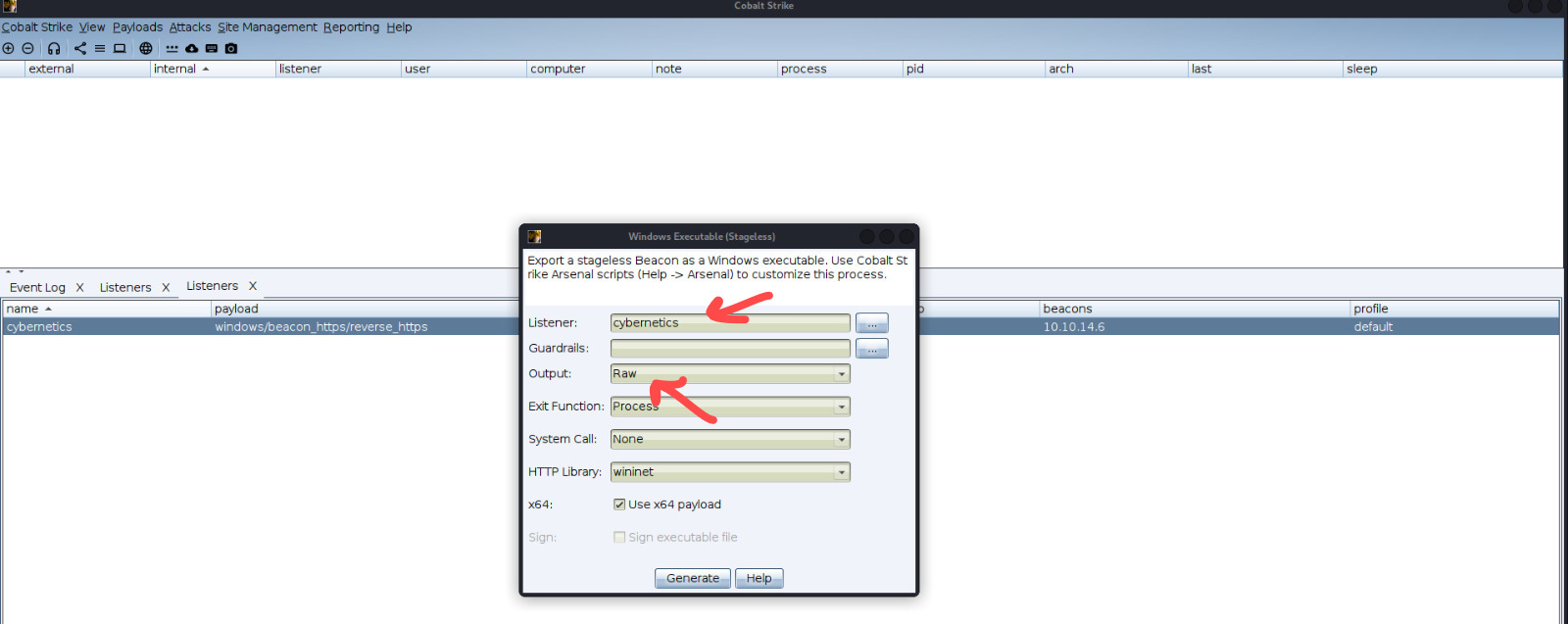Screen dimensions: 1568x624
Task: Open the Help menu in menu bar
Action: click(399, 27)
